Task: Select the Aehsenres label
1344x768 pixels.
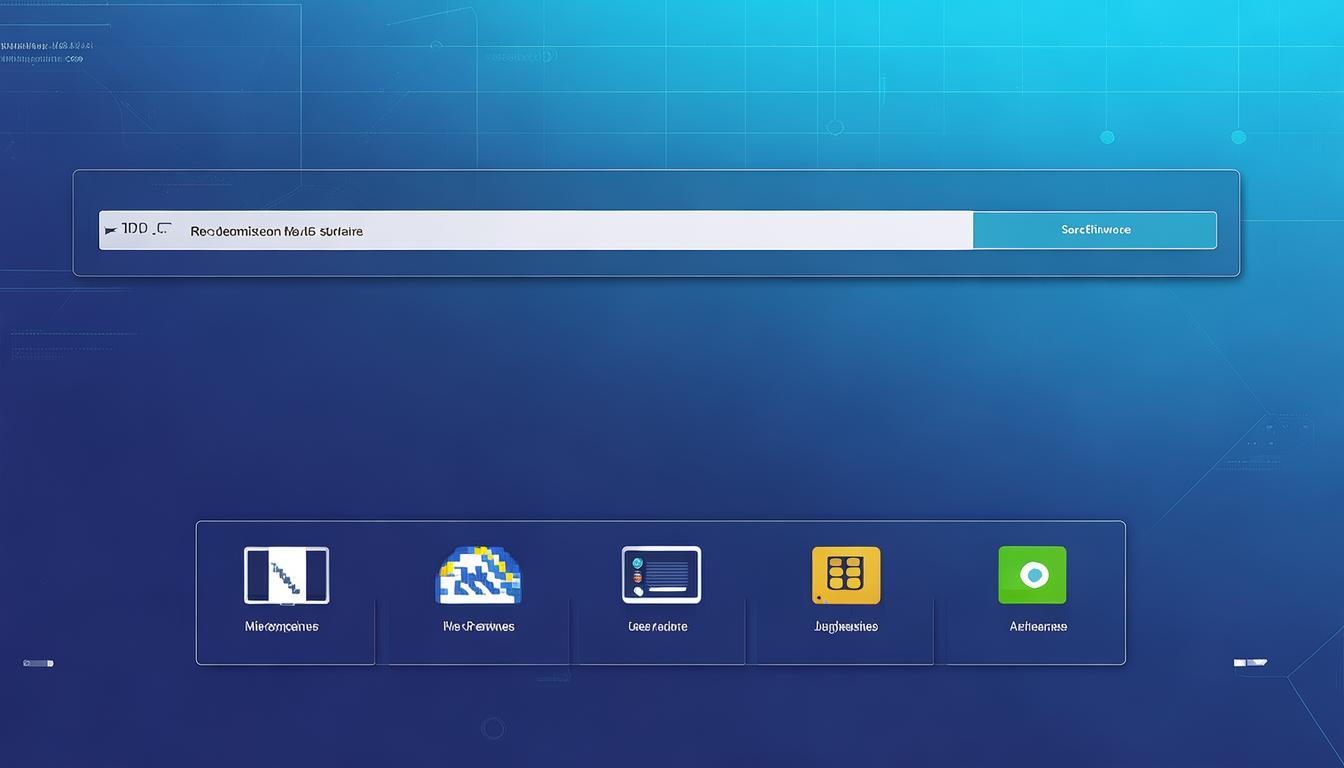Action: click(1038, 627)
